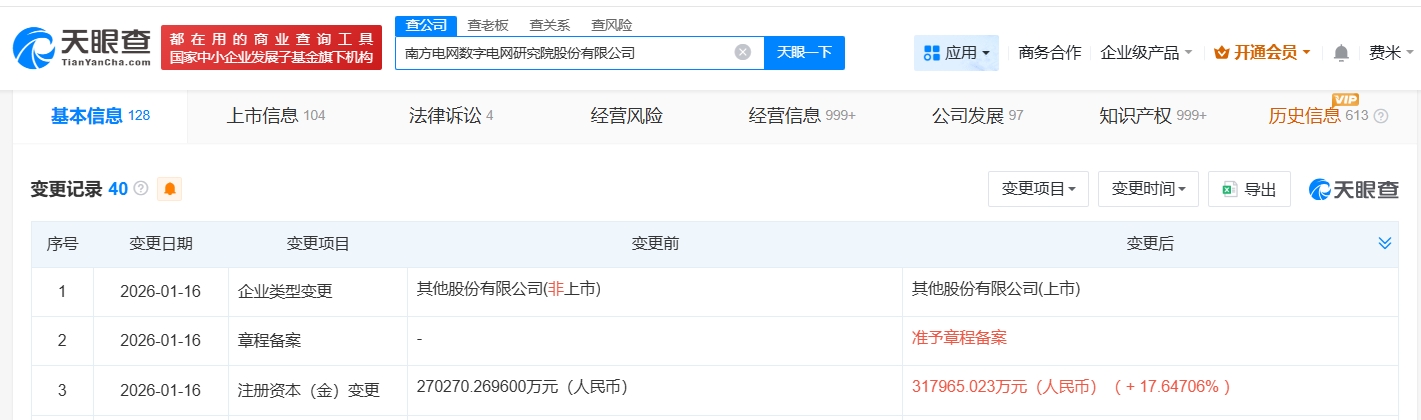Click the help icon next to 变更记录 40

click(141, 189)
